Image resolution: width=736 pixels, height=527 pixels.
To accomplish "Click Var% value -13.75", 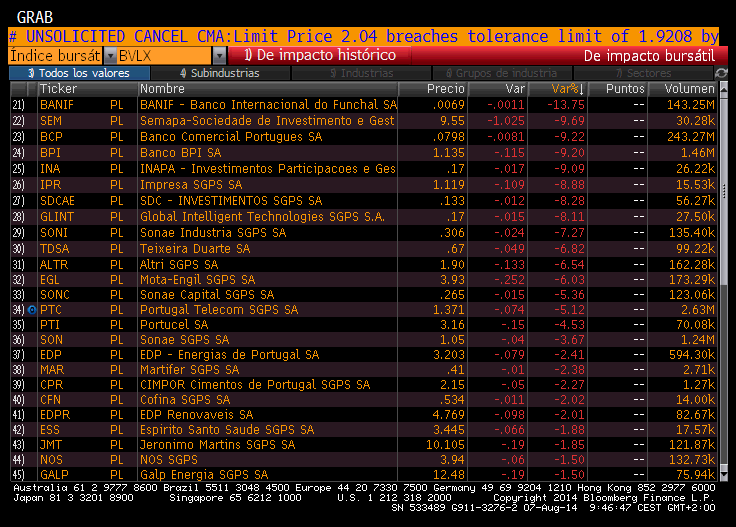I will coord(566,105).
